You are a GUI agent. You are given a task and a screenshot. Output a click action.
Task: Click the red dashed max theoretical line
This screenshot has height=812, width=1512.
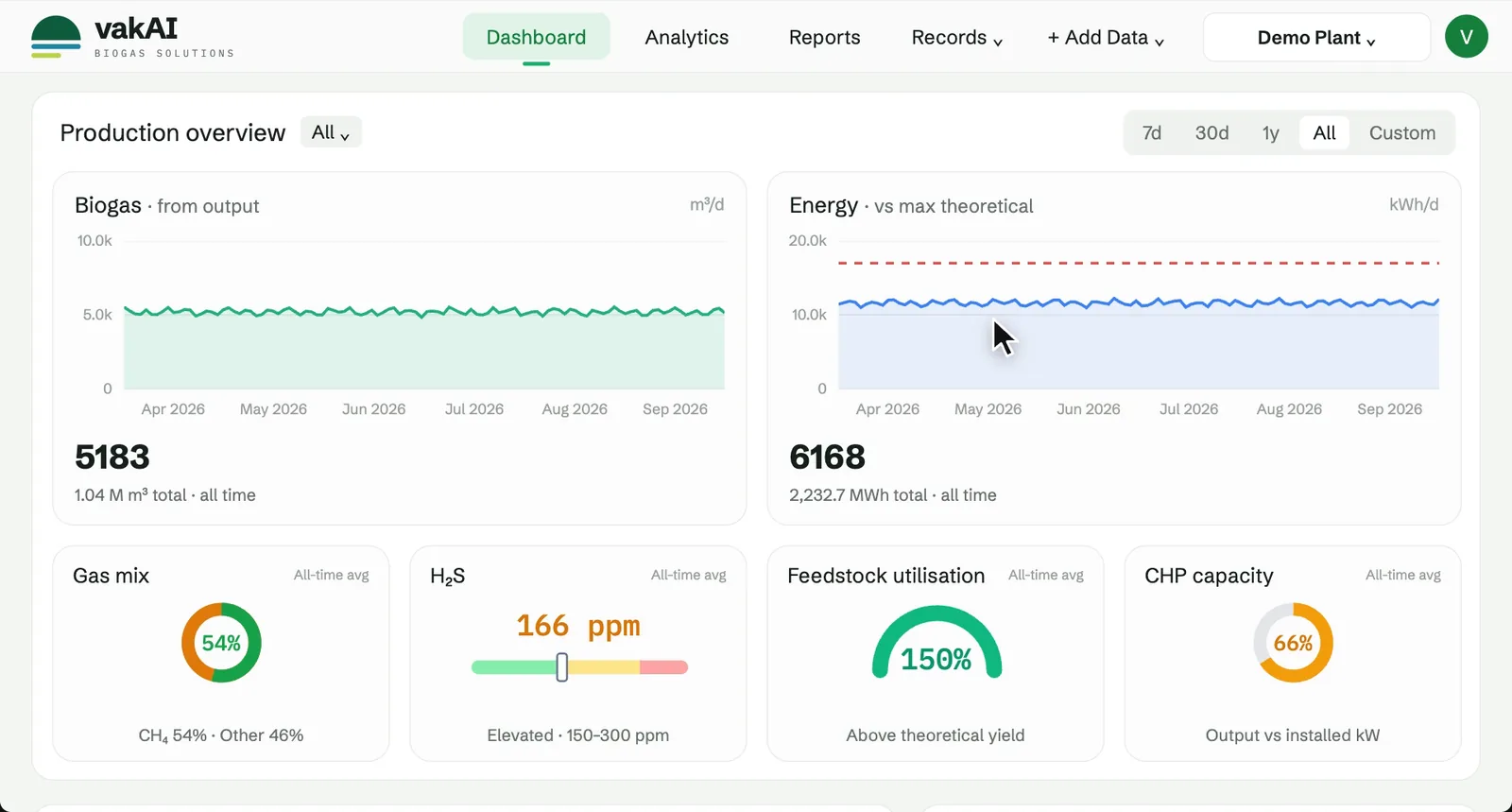click(1139, 263)
